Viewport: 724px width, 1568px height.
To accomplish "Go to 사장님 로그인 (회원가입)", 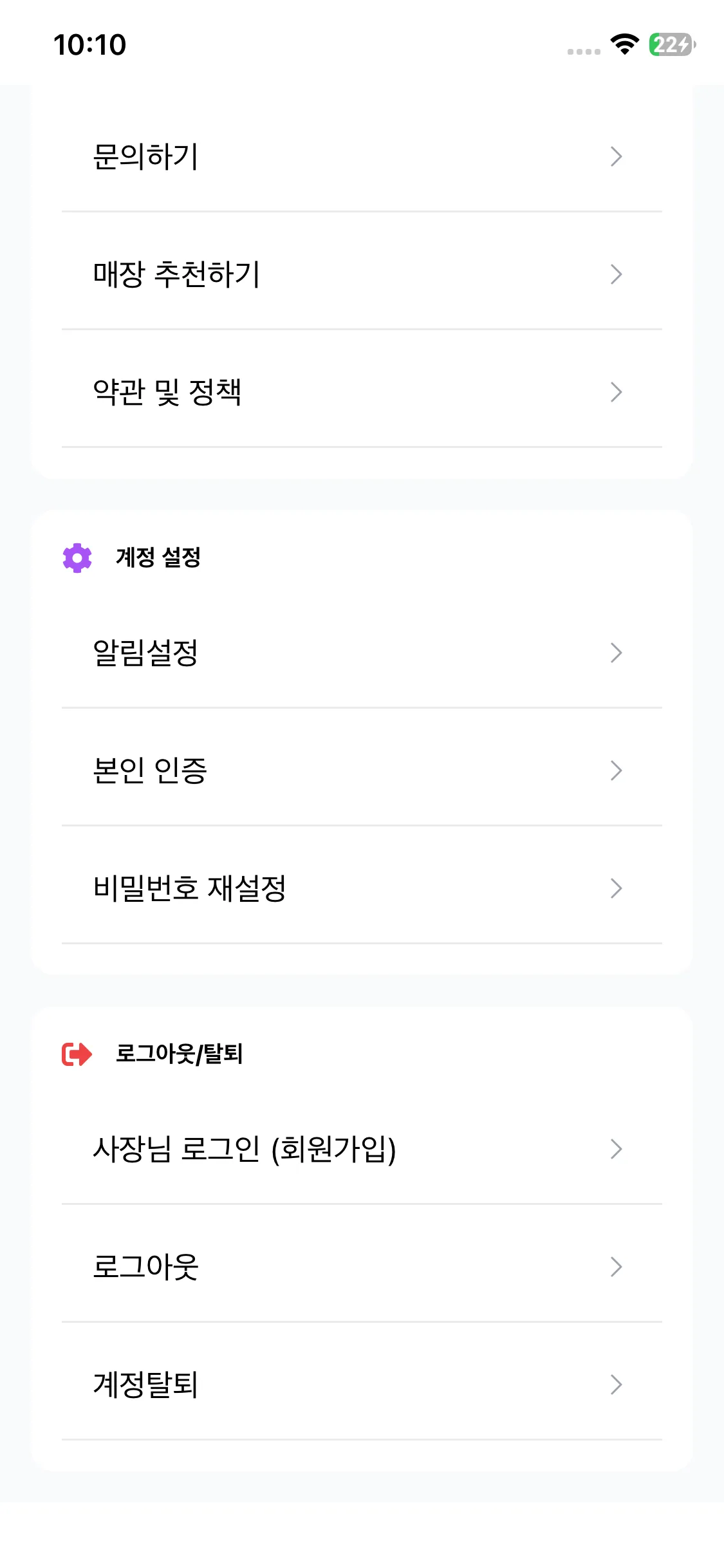I will (245, 1149).
